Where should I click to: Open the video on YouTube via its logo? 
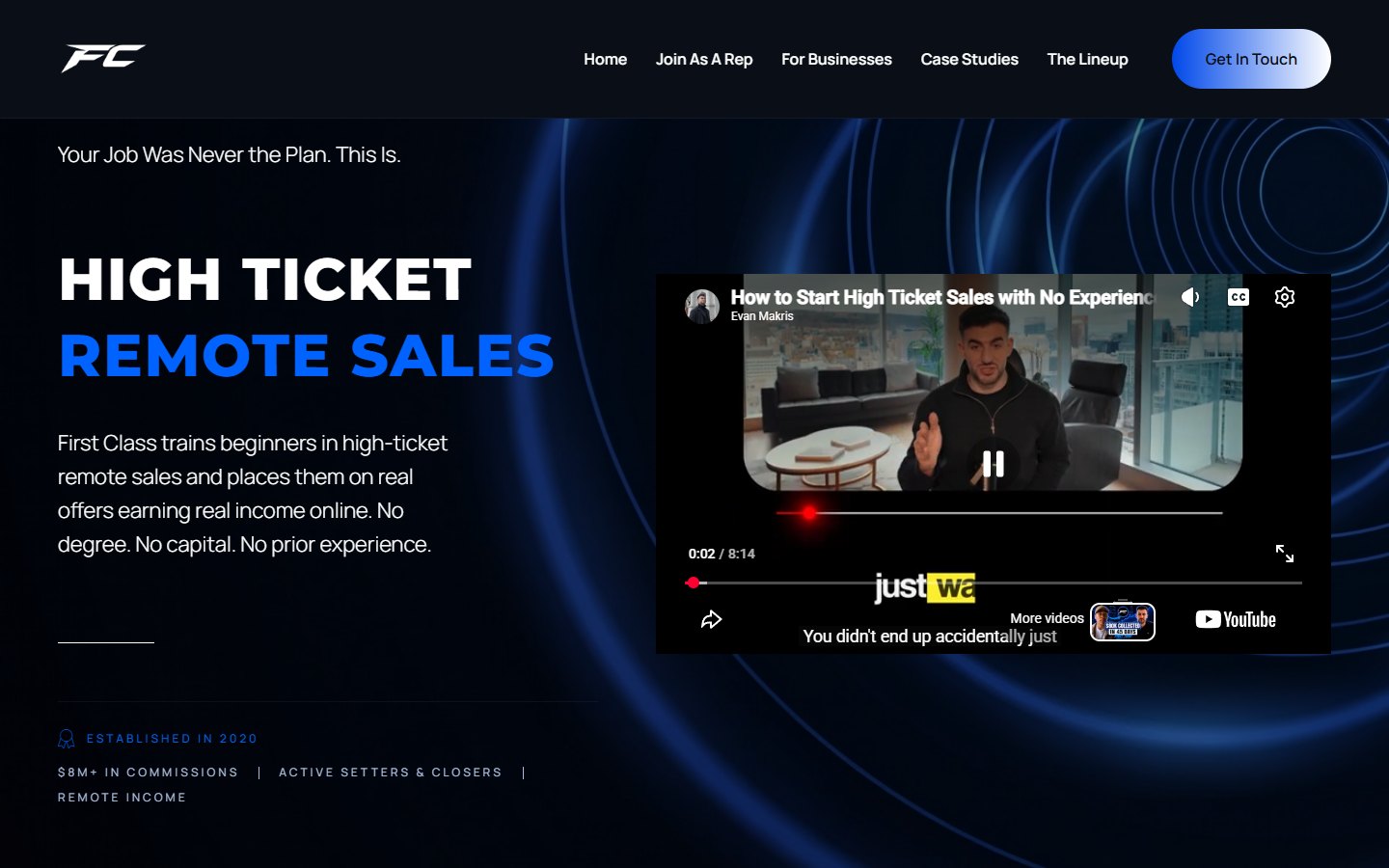click(x=1236, y=619)
